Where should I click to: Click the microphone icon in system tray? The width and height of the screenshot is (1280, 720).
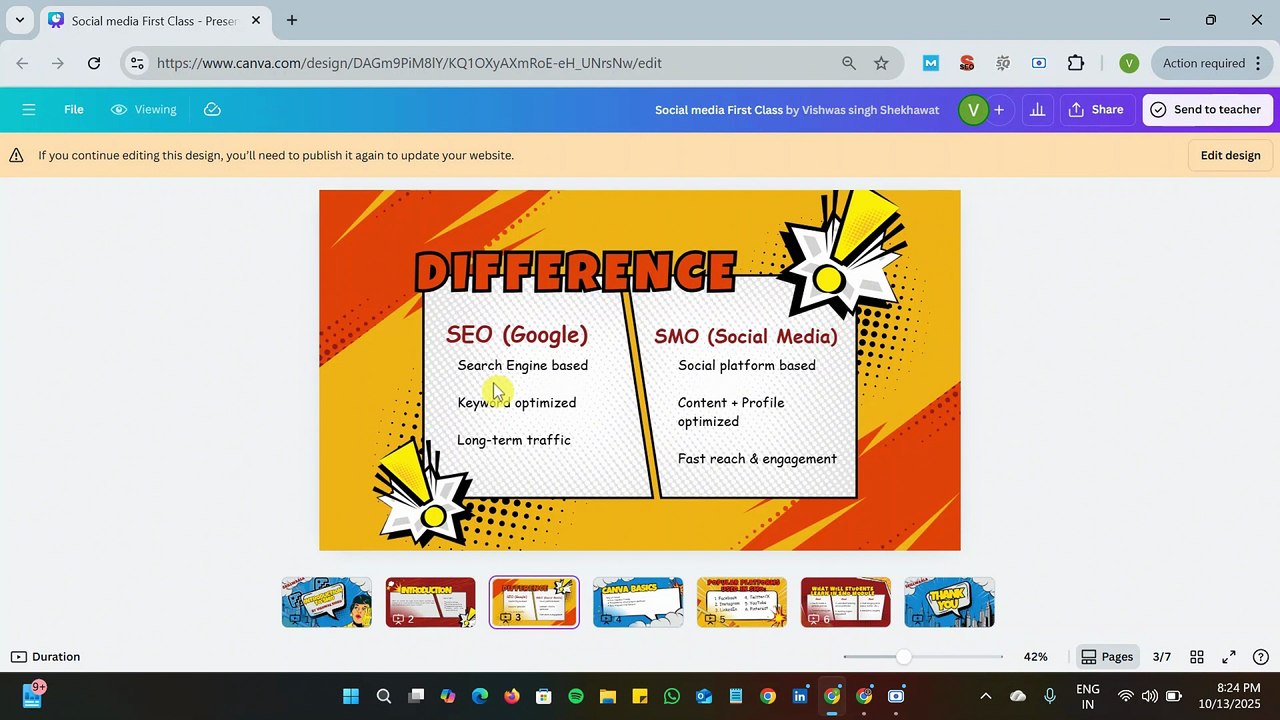[x=1050, y=696]
